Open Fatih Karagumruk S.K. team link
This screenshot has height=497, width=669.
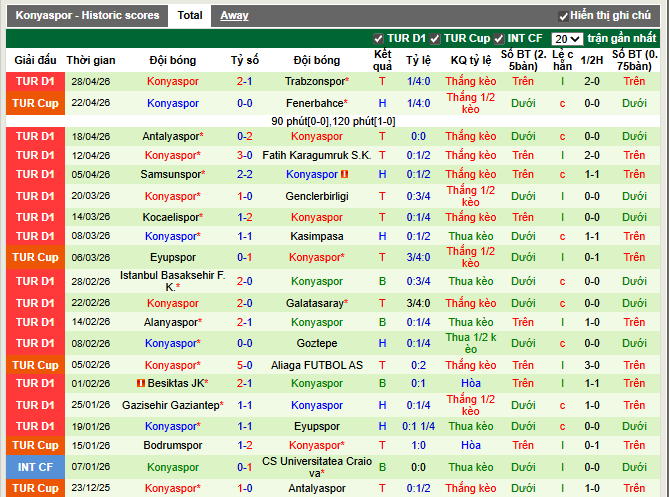point(317,155)
